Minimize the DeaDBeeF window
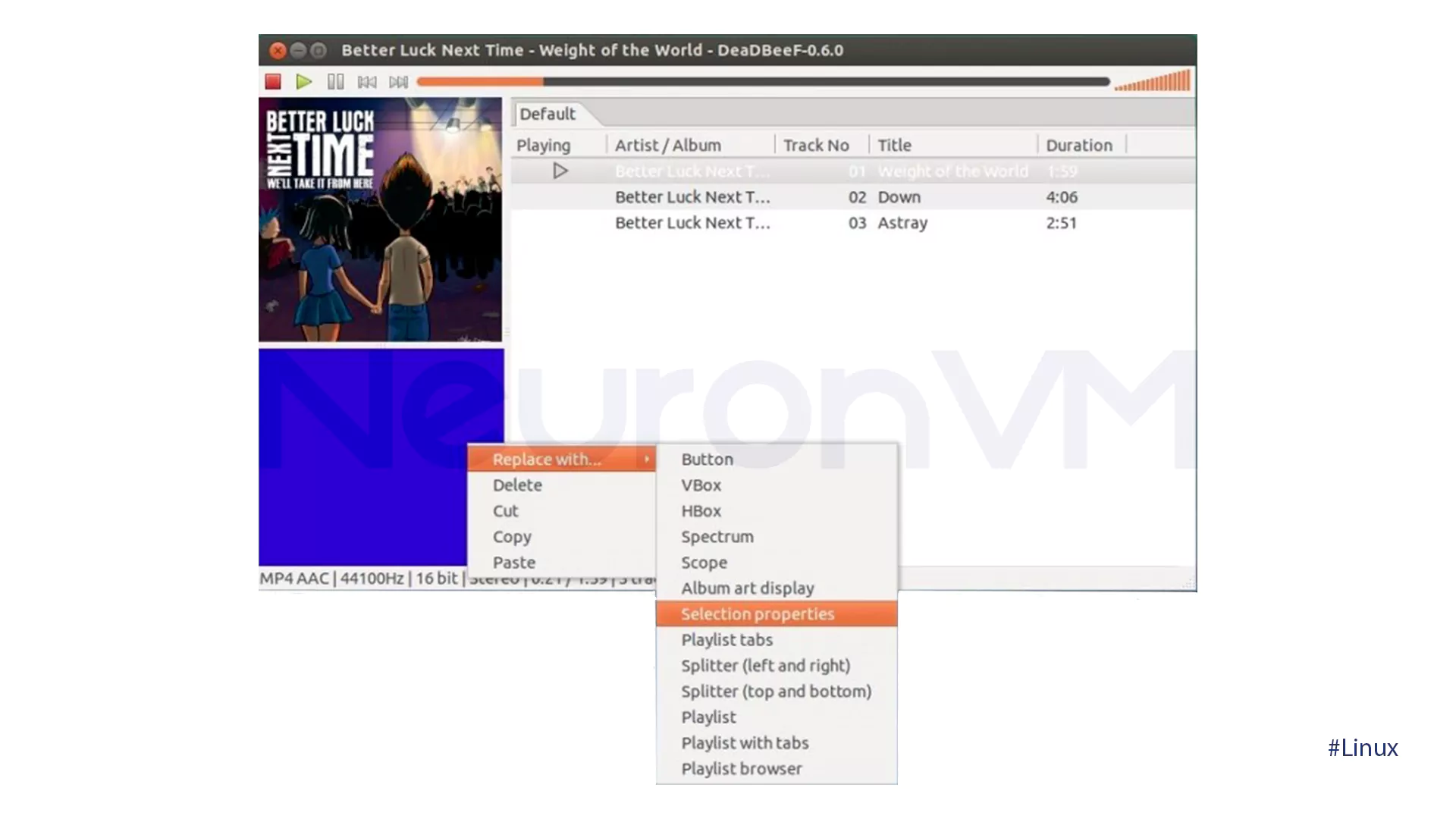 [299, 51]
